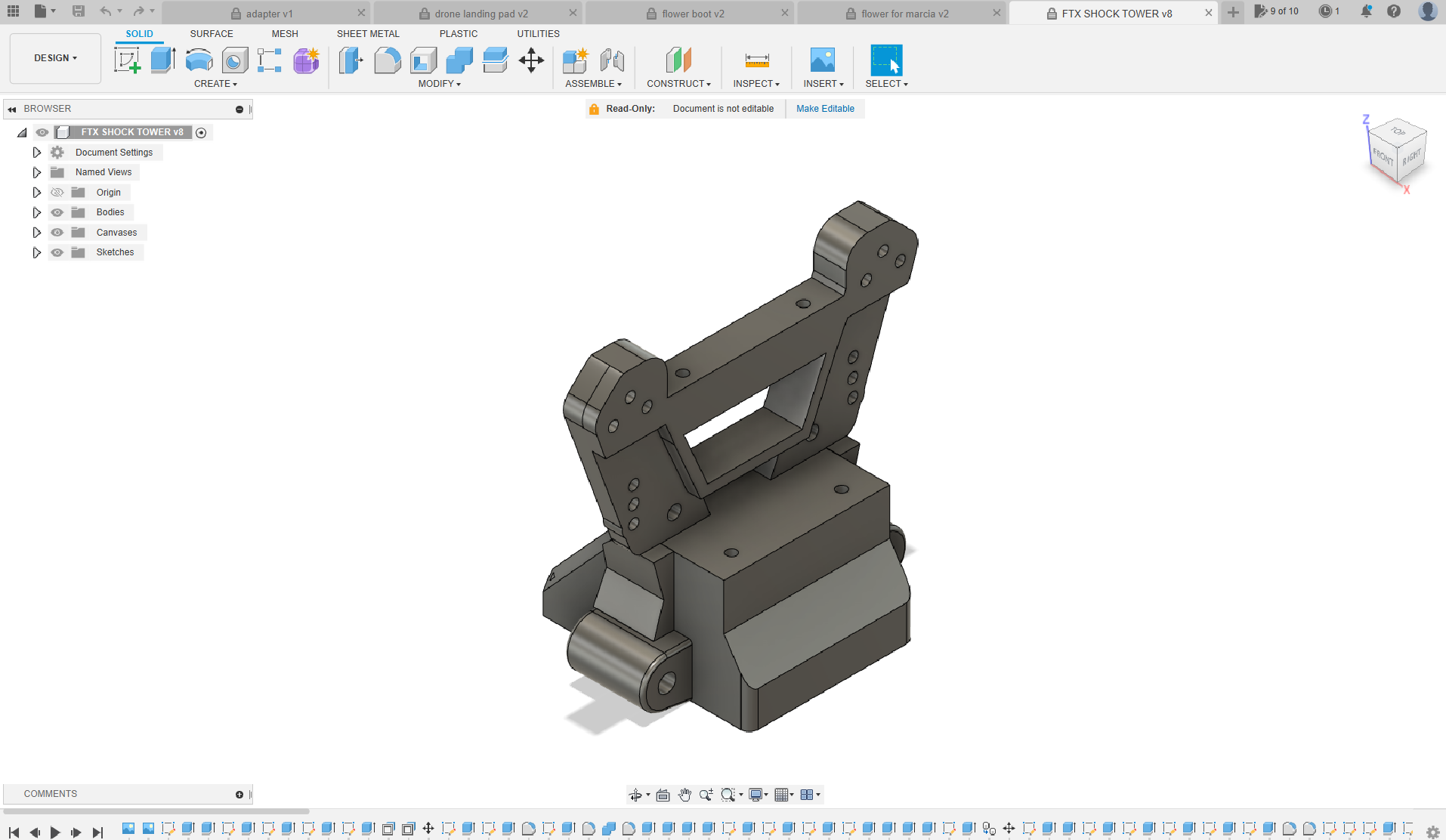The width and height of the screenshot is (1446, 840).
Task: Click the Undo arrow
Action: [106, 11]
